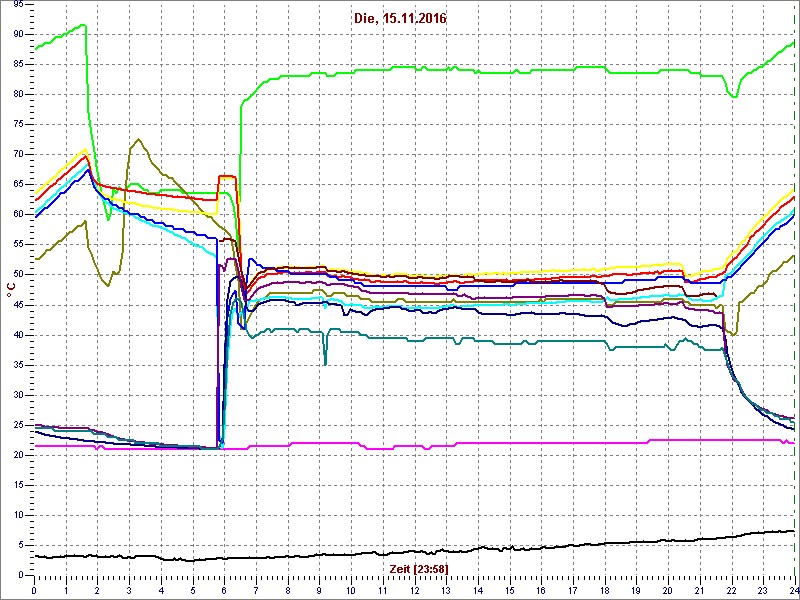Click the hour 12 label on the x-axis

pos(414,590)
